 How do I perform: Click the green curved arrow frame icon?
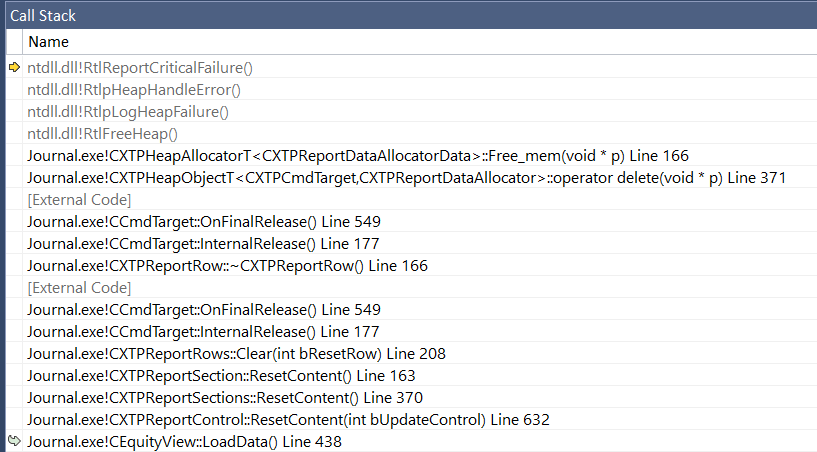(x=15, y=441)
